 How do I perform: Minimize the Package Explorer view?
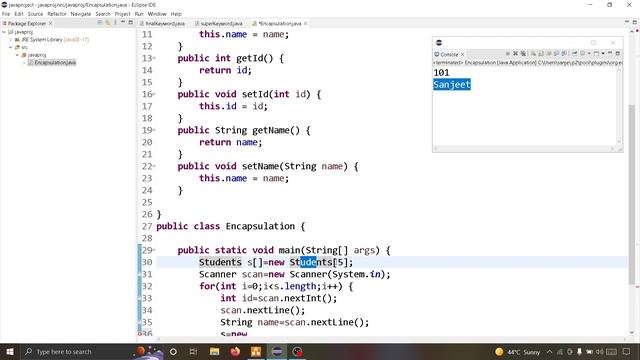tap(123, 22)
